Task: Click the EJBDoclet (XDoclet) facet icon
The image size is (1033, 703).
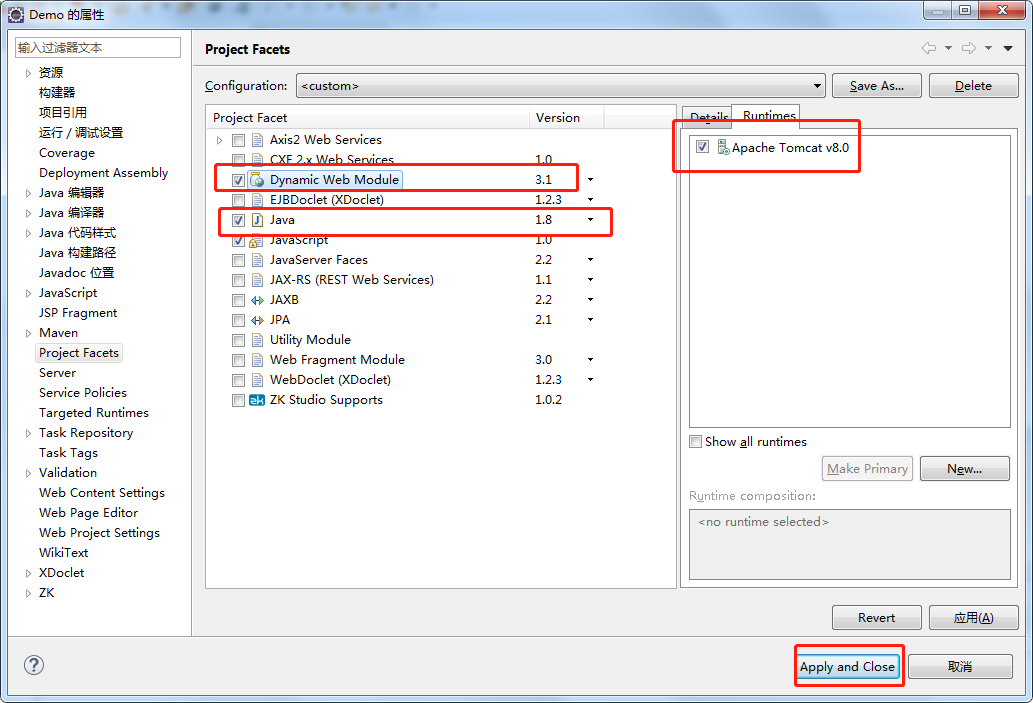Action: tap(258, 200)
